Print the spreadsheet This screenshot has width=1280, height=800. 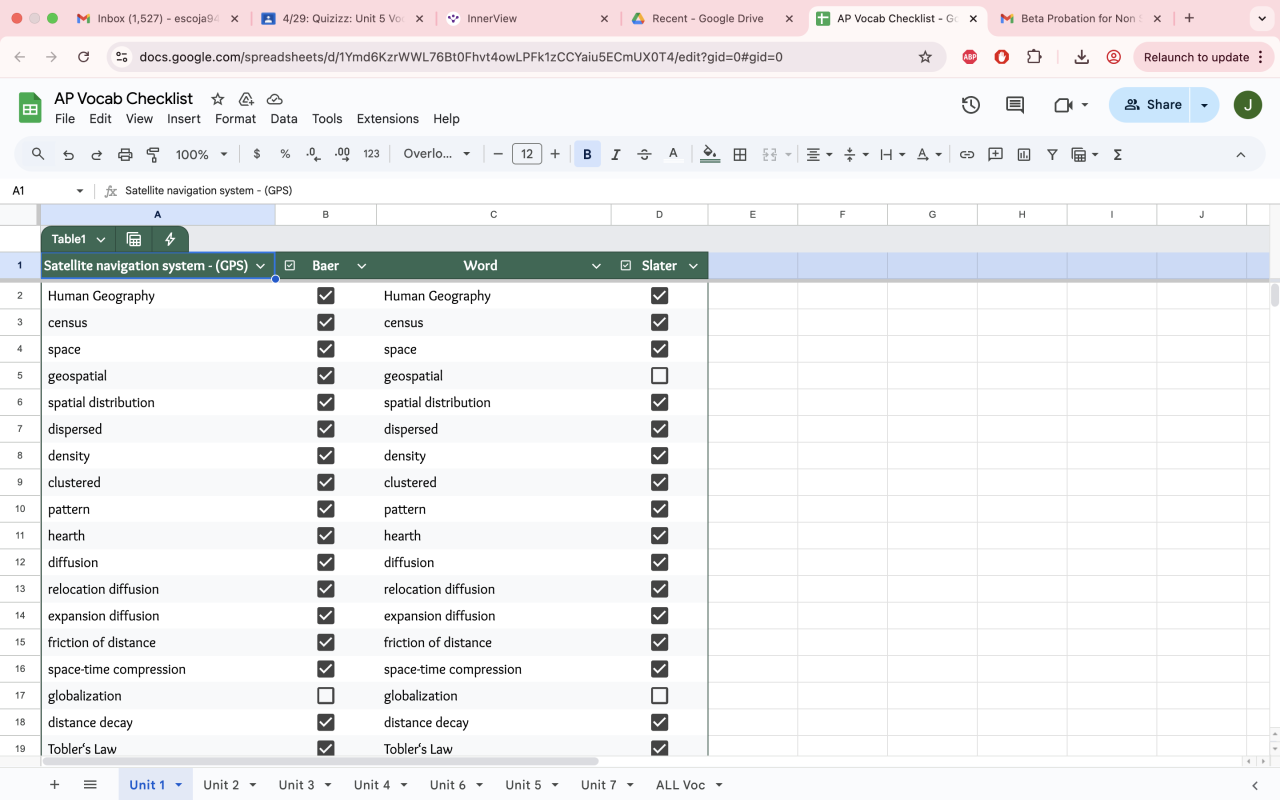click(x=125, y=154)
